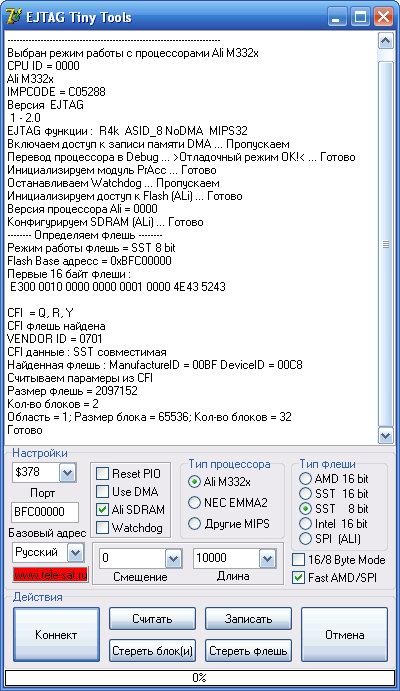Screen dimensions: 400x691
Task: Choose SPI (ALI) flash type
Action: coord(305,539)
